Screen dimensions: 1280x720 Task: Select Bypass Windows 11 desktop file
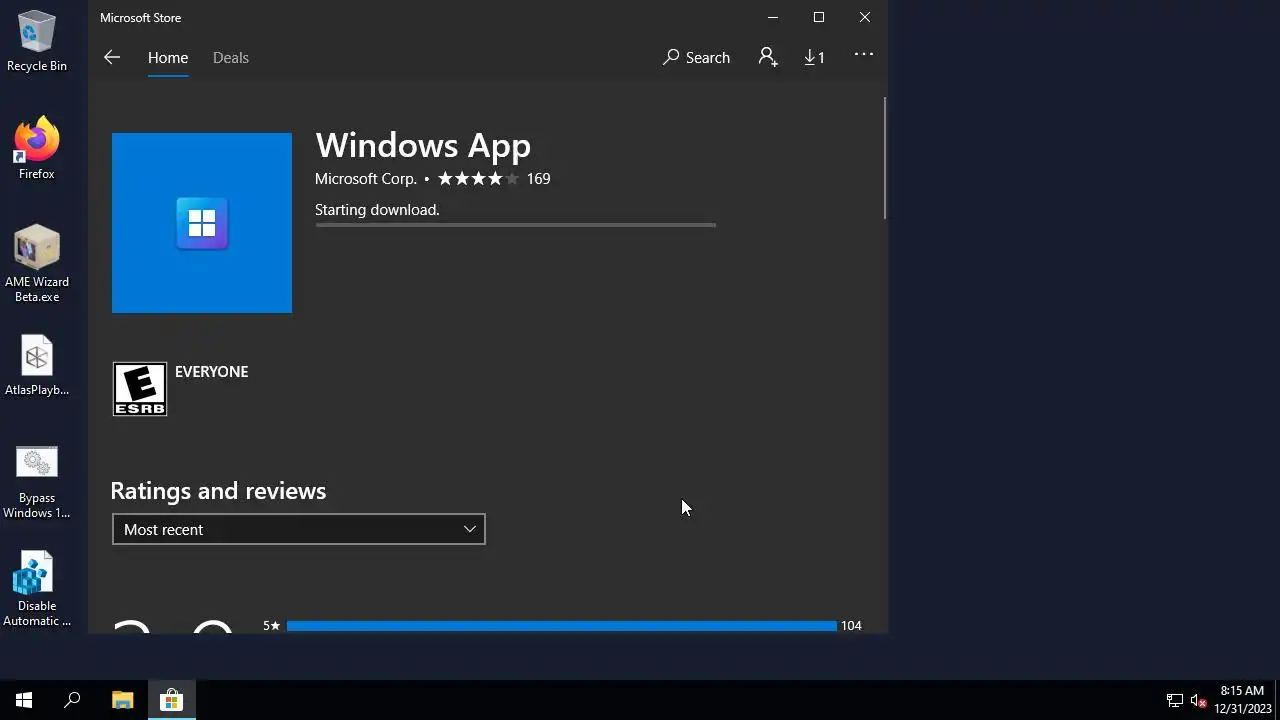click(37, 482)
